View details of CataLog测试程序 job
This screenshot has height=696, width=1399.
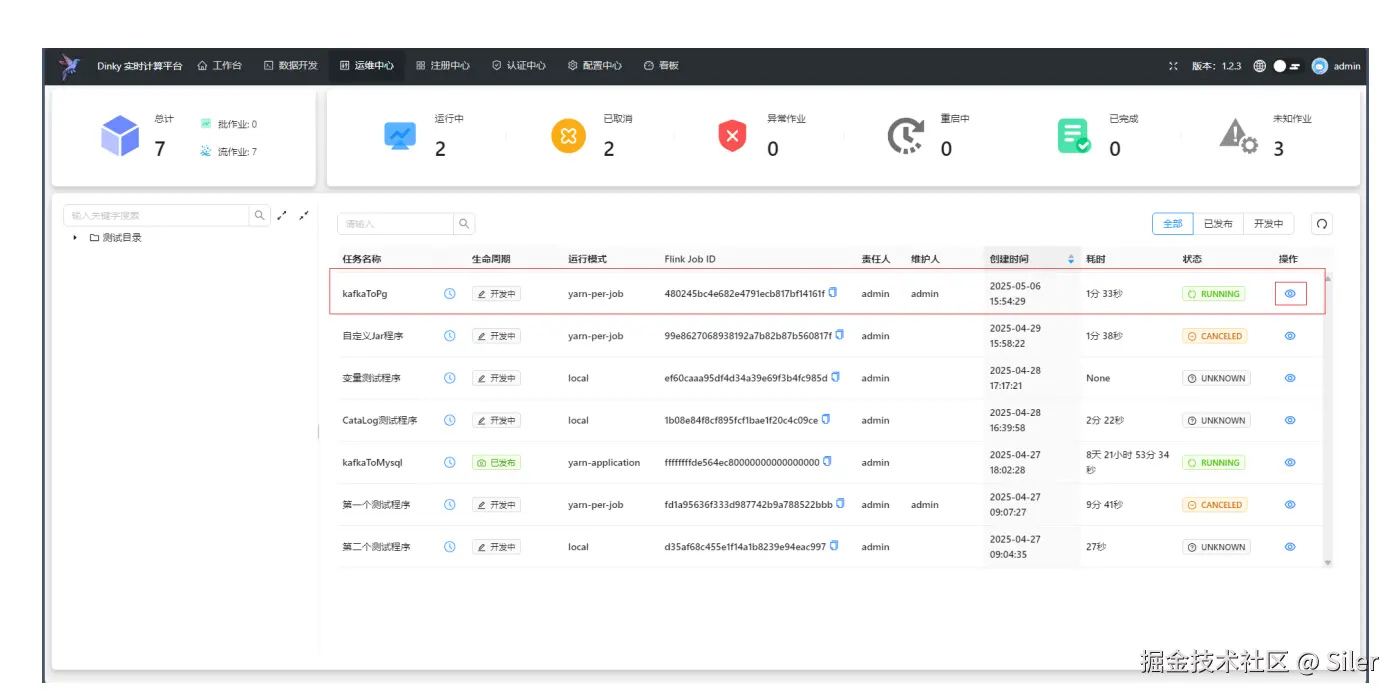pyautogui.click(x=1290, y=420)
